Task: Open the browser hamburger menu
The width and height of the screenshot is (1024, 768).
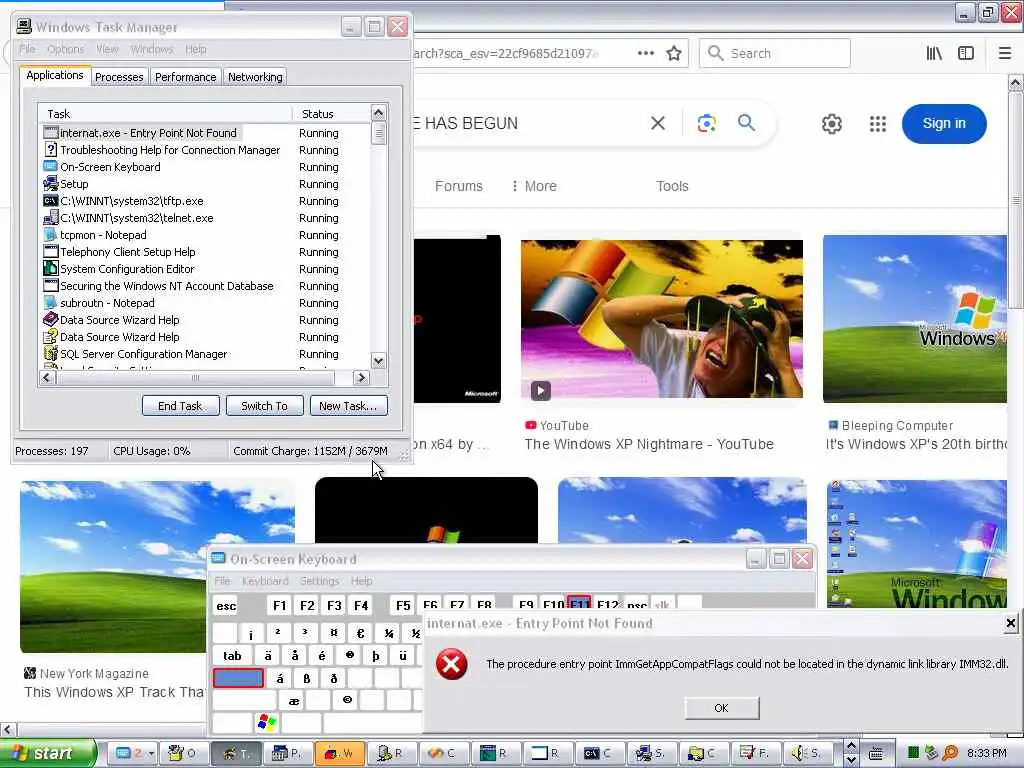Action: (1005, 54)
